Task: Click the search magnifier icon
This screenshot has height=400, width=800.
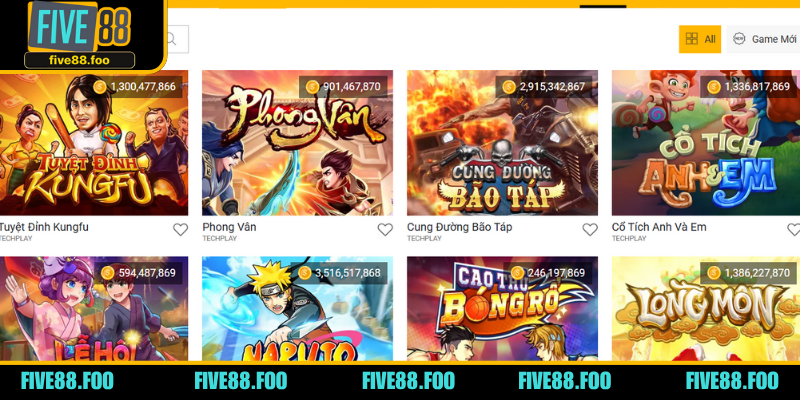Action: pyautogui.click(x=172, y=39)
